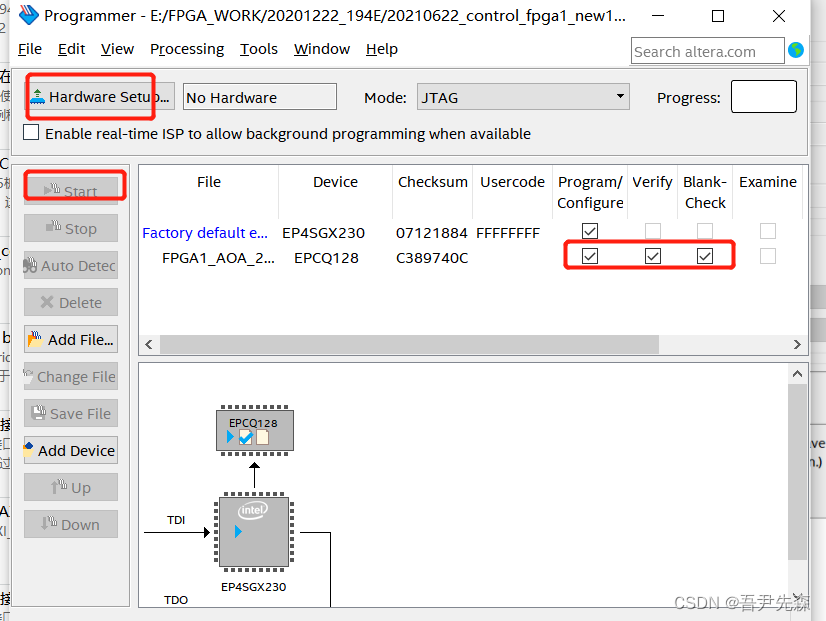Click Add File button
Viewport: 826px width, 621px height.
(x=71, y=339)
